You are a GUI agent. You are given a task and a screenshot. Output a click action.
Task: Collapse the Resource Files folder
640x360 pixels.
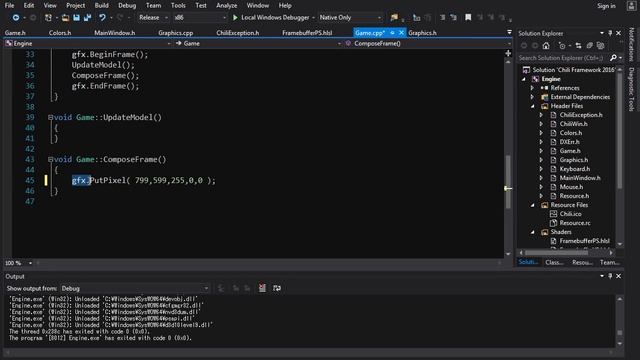[x=533, y=205]
